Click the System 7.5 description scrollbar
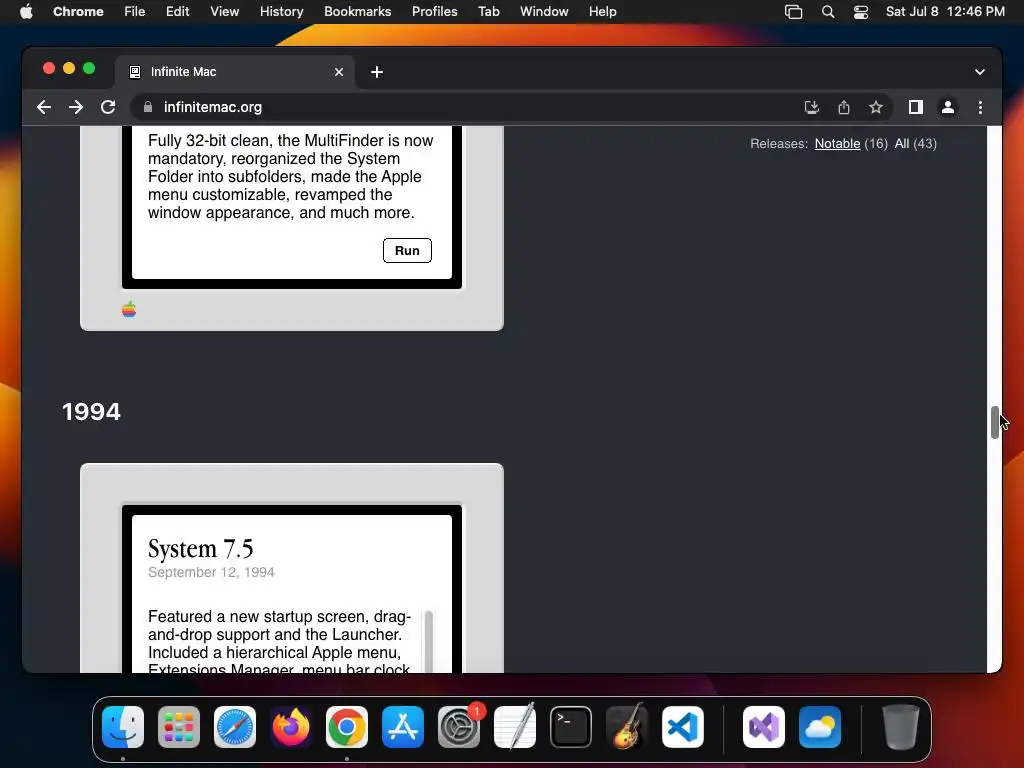The height and width of the screenshot is (768, 1024). click(428, 640)
